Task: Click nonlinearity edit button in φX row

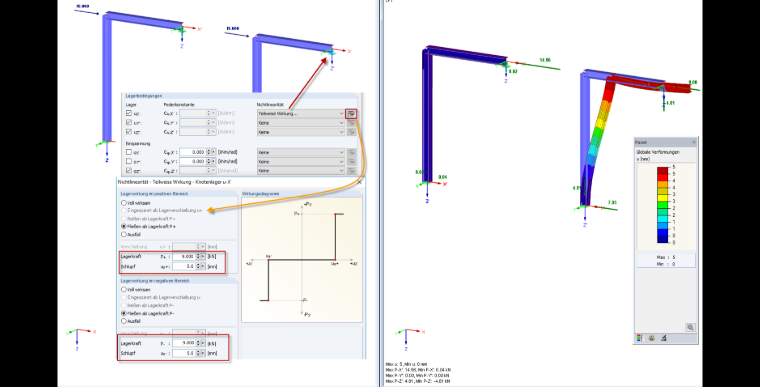Action: tap(351, 152)
